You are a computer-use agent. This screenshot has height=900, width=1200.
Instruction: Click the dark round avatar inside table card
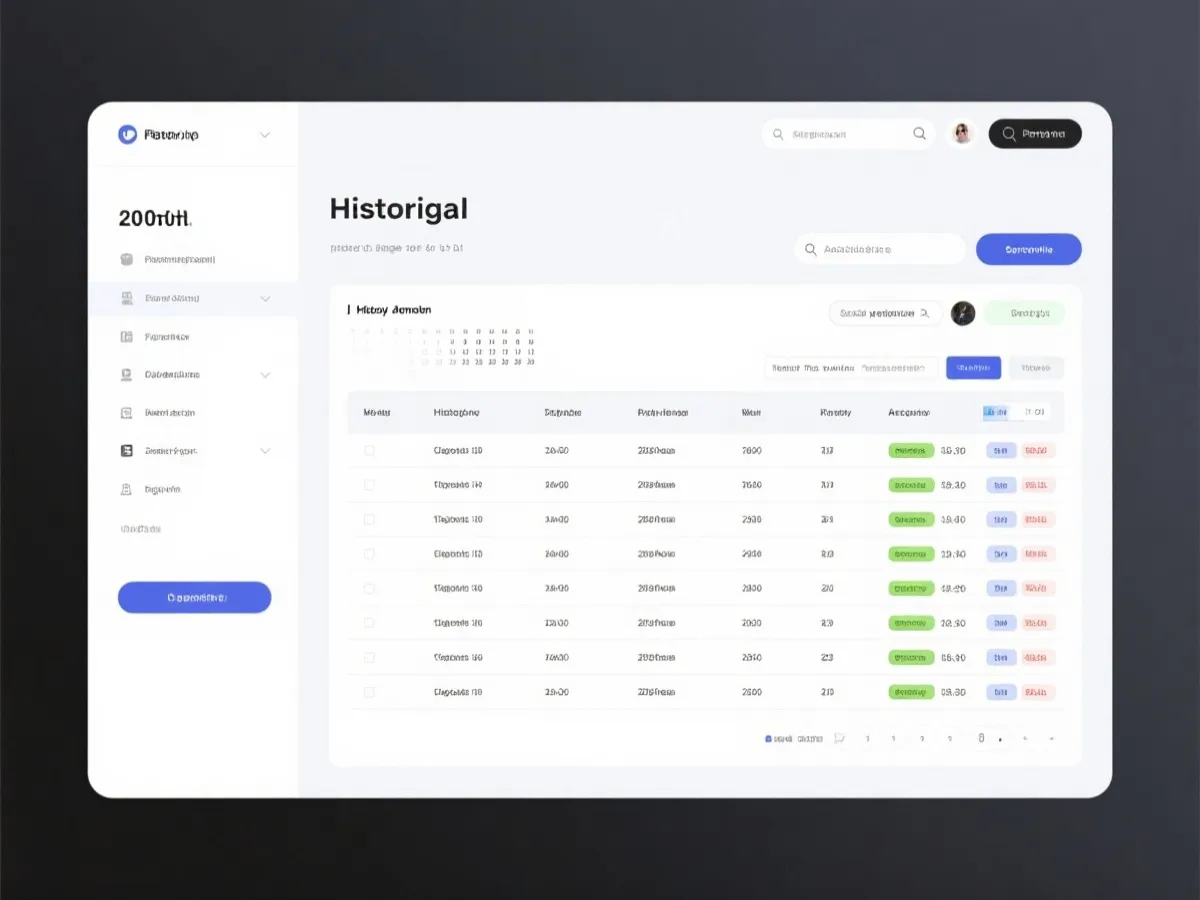[x=962, y=314]
